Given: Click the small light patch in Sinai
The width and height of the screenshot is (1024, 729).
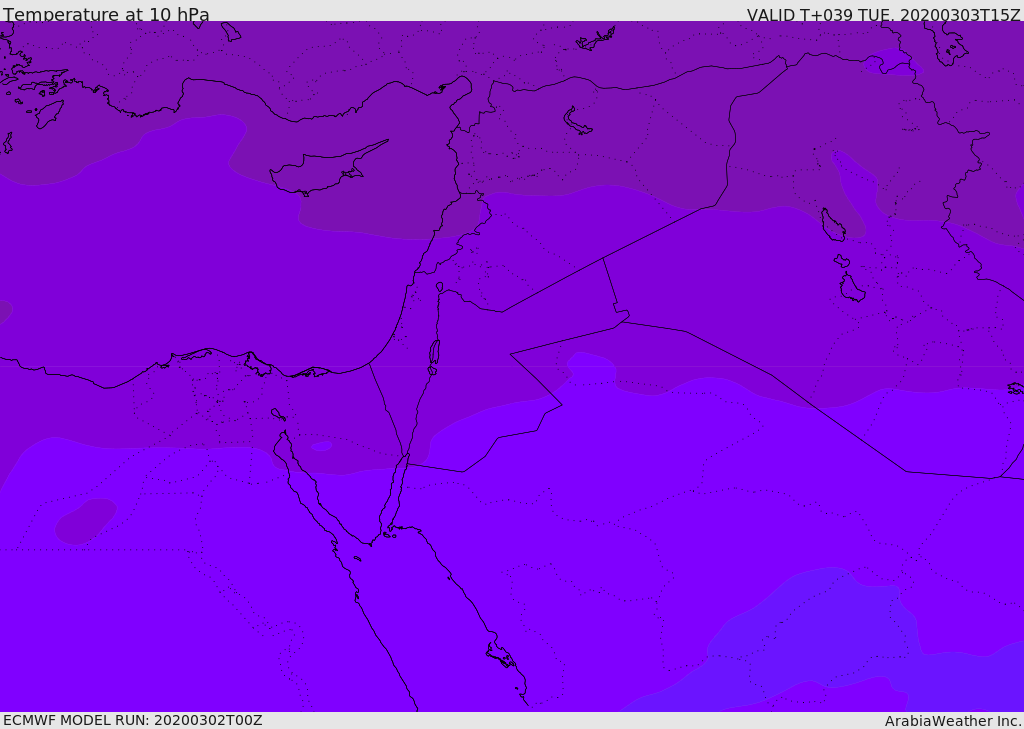Looking at the screenshot, I should 321,446.
